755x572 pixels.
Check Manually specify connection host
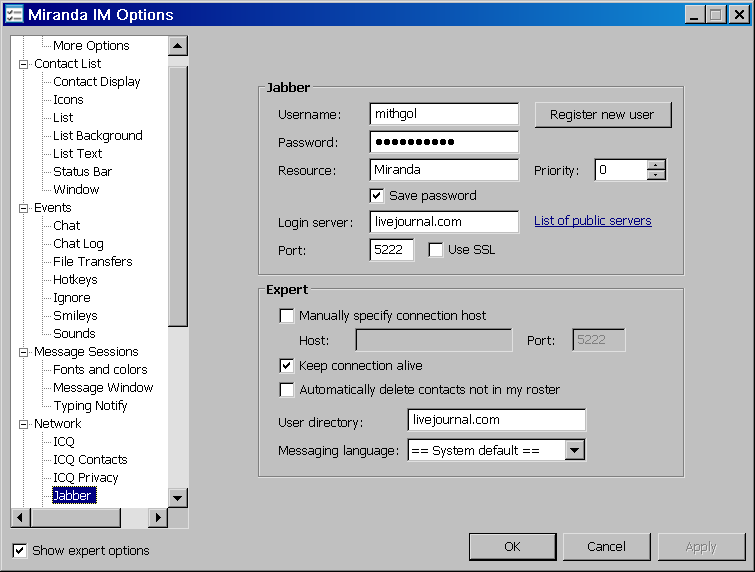pos(286,316)
